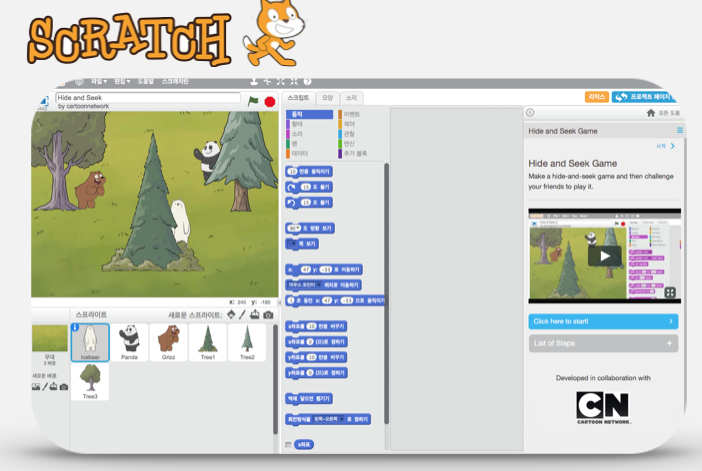Switch to the 스크립트 (Scripts) tab

pyautogui.click(x=298, y=98)
